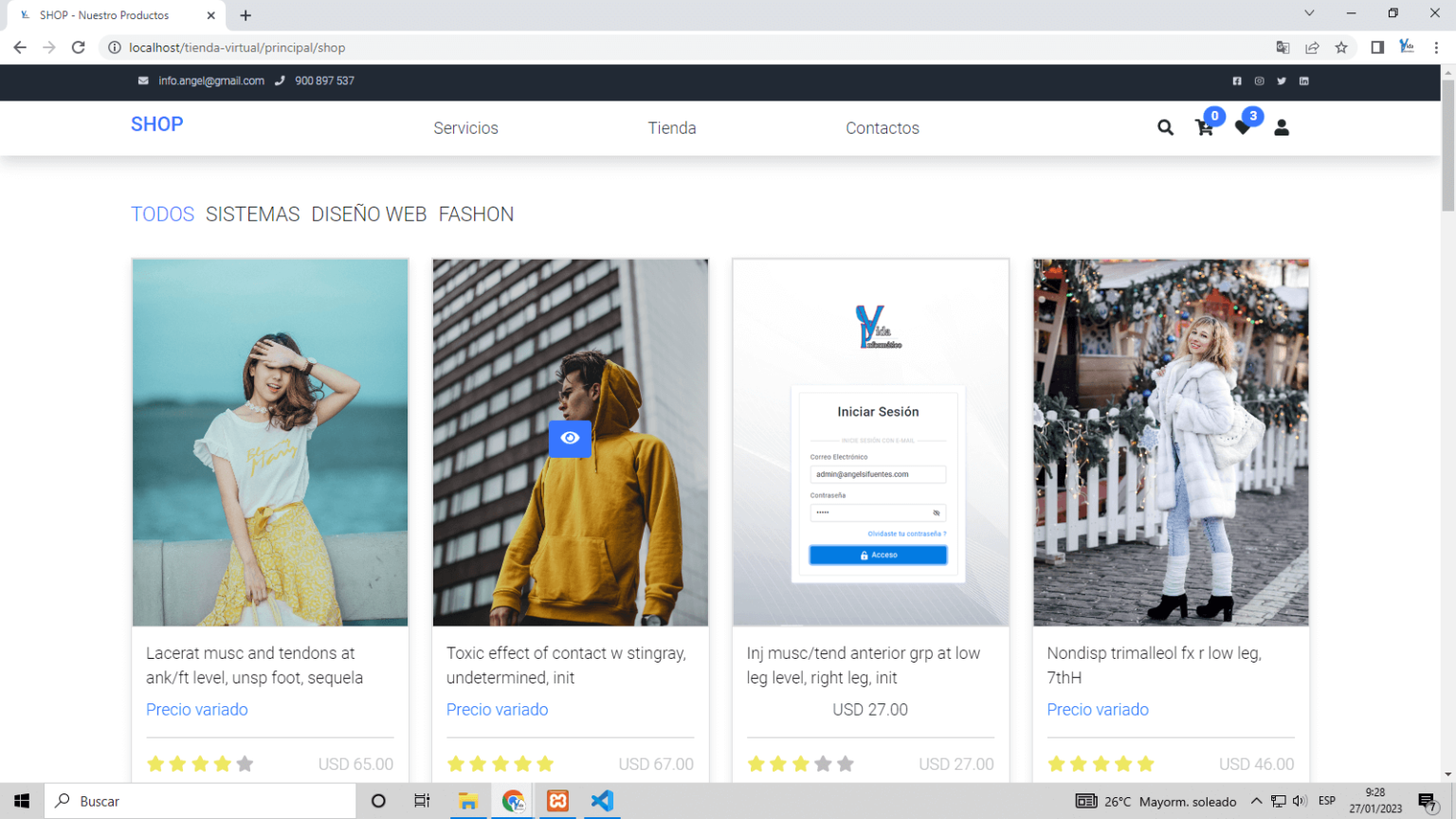Launch Visual Studio Code from the taskbar
This screenshot has height=819, width=1456.
[601, 801]
